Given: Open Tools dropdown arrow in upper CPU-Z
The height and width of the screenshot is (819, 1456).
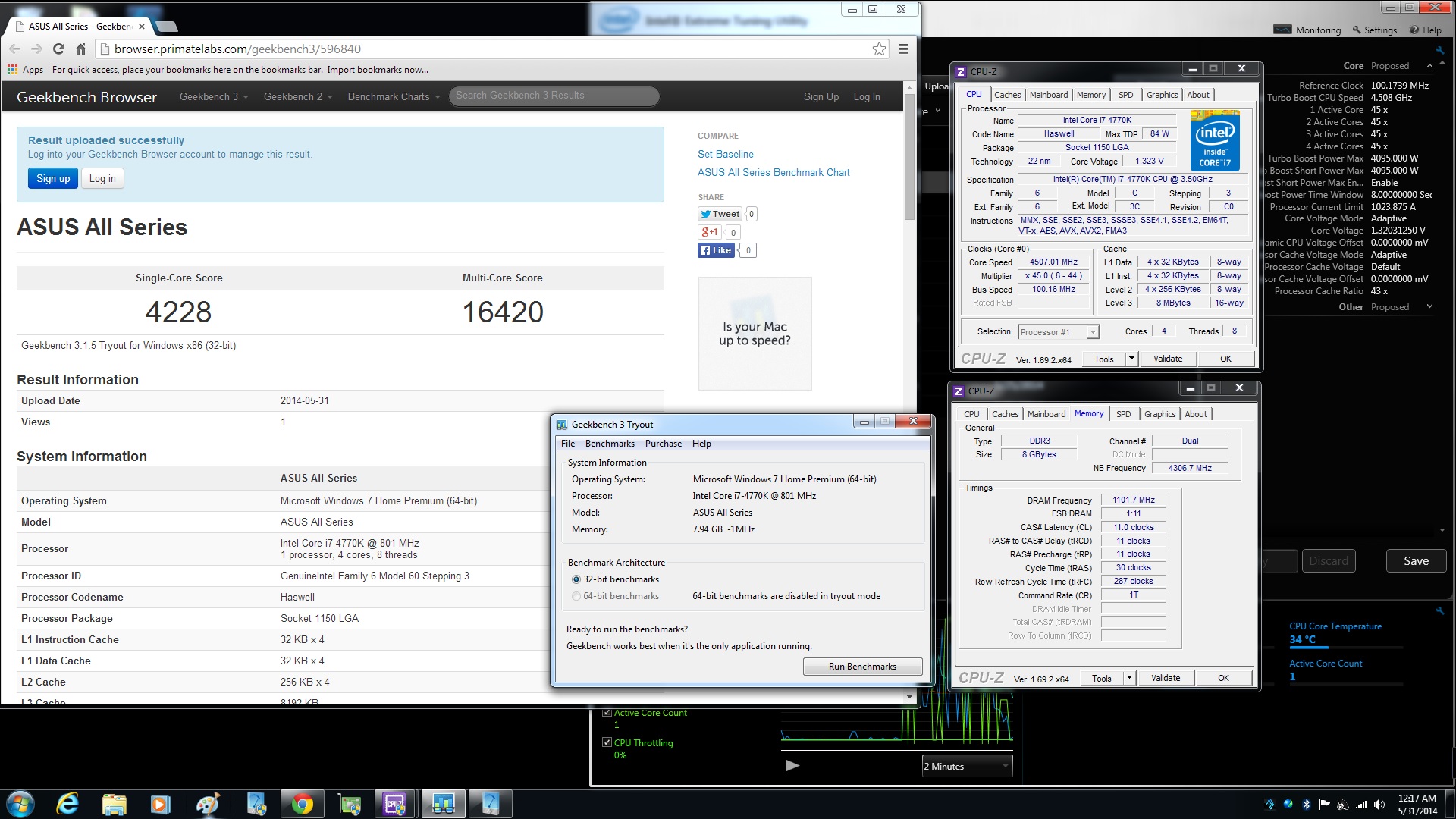Looking at the screenshot, I should pyautogui.click(x=1131, y=359).
